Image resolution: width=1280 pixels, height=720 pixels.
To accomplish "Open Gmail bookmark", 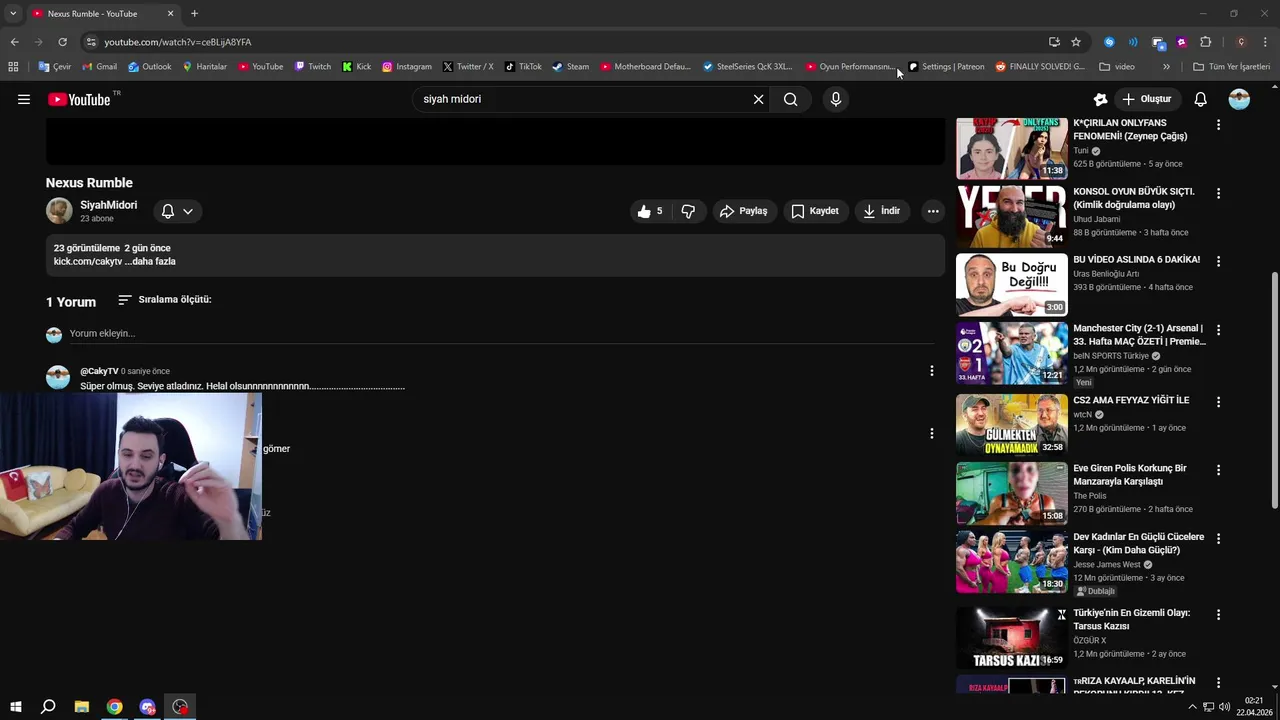I will click(99, 67).
